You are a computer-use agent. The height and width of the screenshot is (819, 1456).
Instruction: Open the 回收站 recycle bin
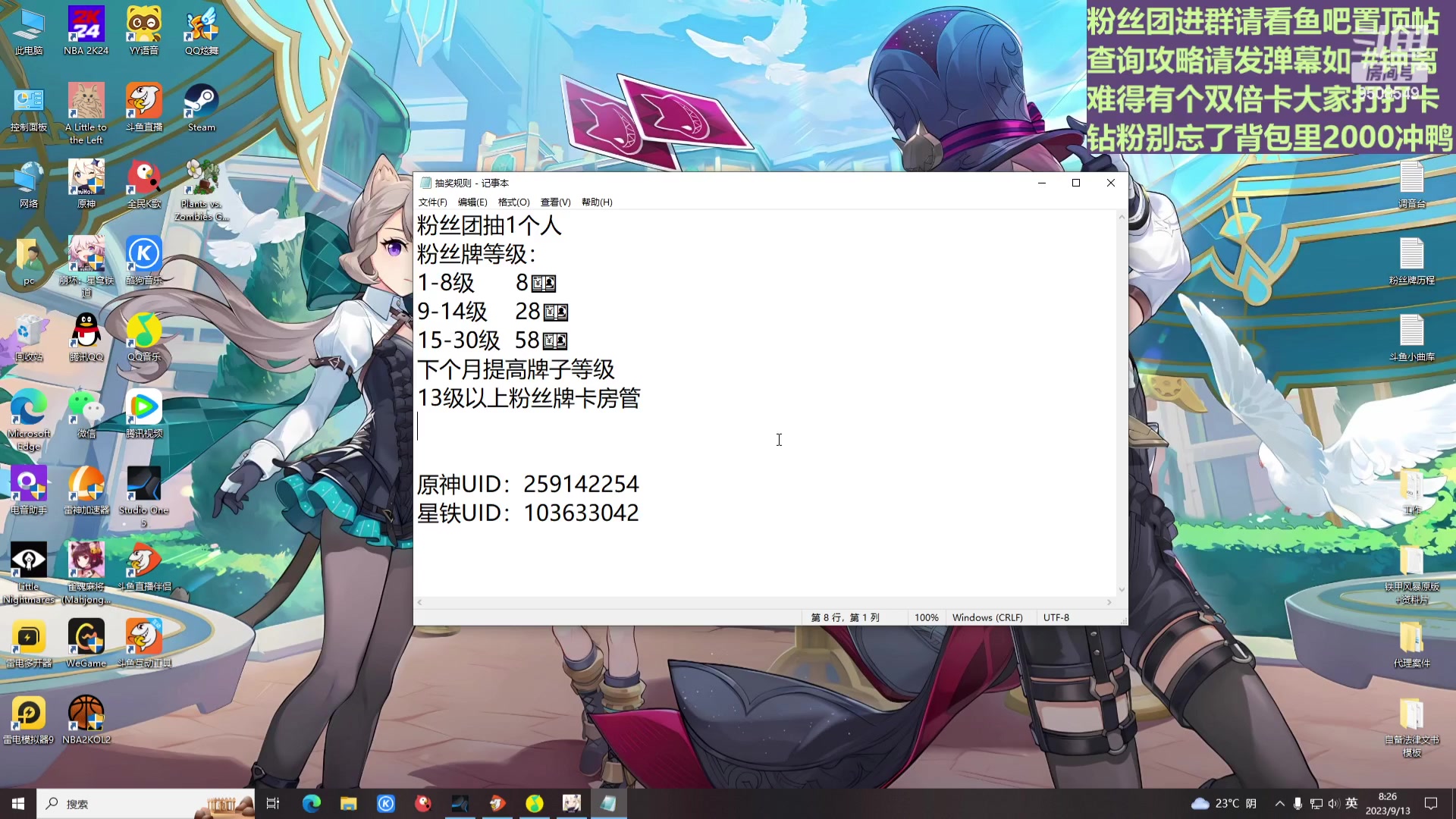tap(29, 337)
